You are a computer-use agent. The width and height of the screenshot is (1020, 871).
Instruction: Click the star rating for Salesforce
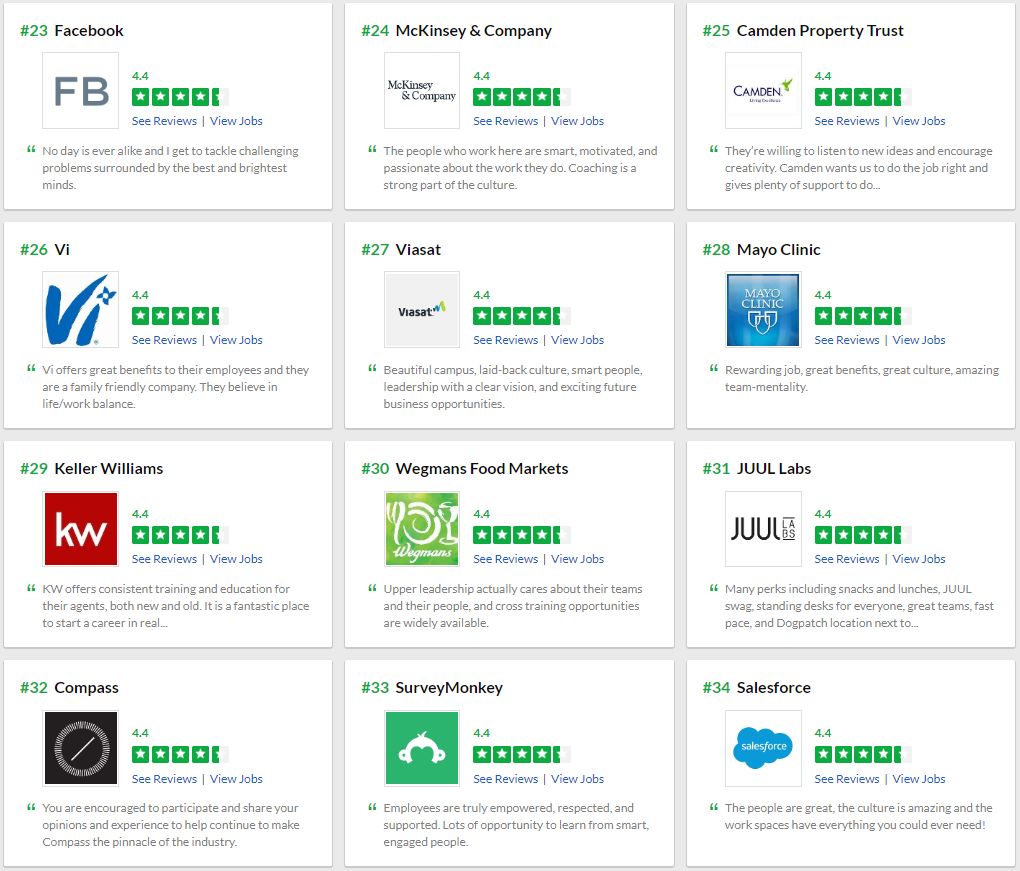[x=863, y=755]
